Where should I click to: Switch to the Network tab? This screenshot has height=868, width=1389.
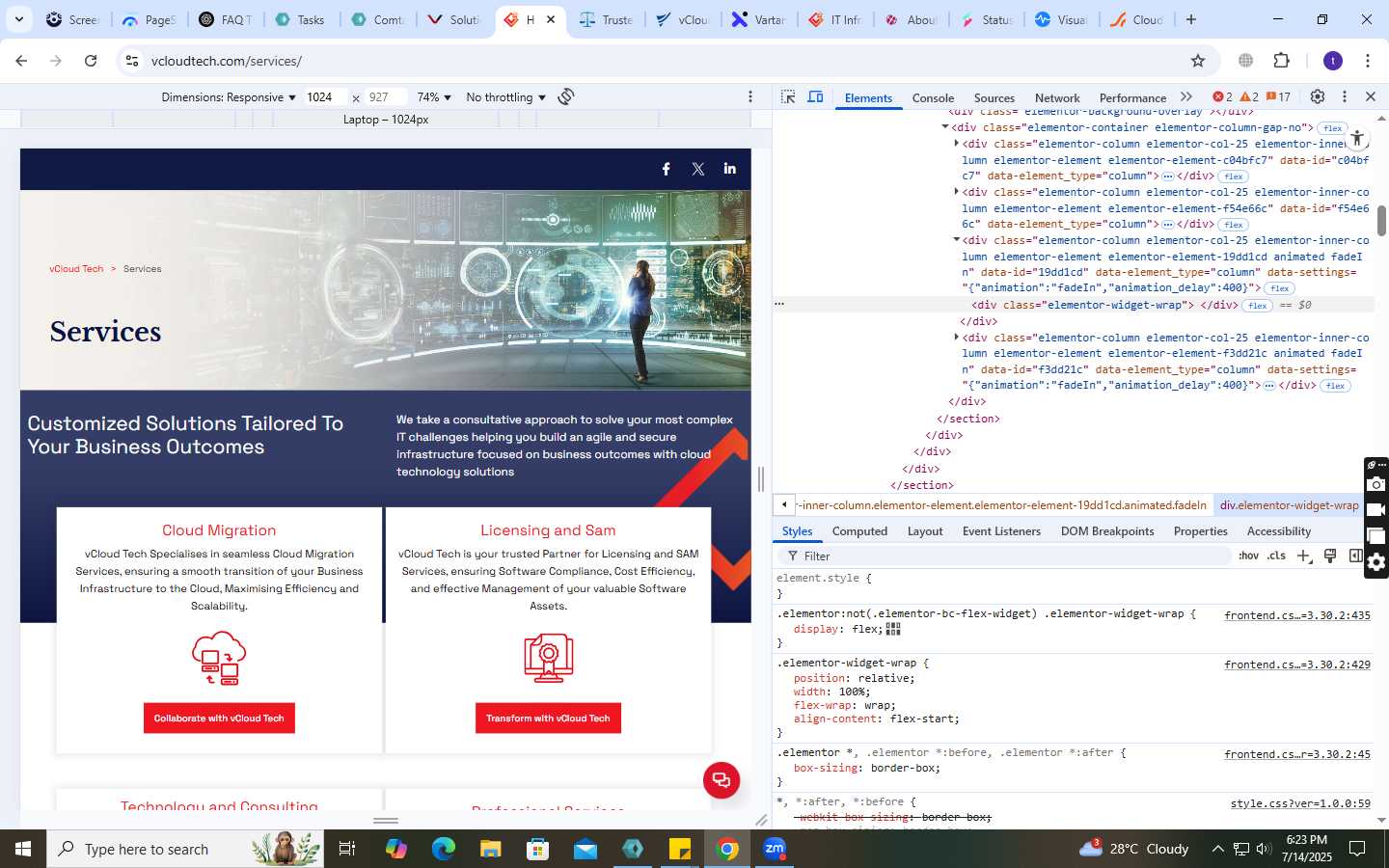tap(1057, 97)
